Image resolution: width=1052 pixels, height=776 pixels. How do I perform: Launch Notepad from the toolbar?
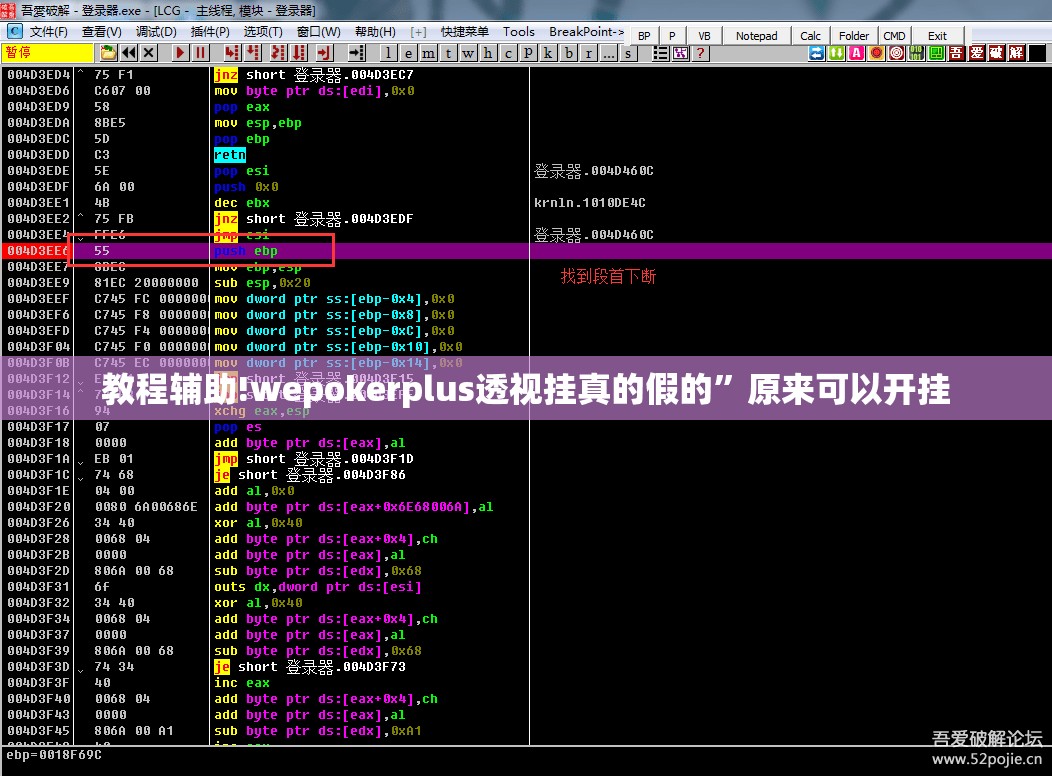tap(757, 36)
